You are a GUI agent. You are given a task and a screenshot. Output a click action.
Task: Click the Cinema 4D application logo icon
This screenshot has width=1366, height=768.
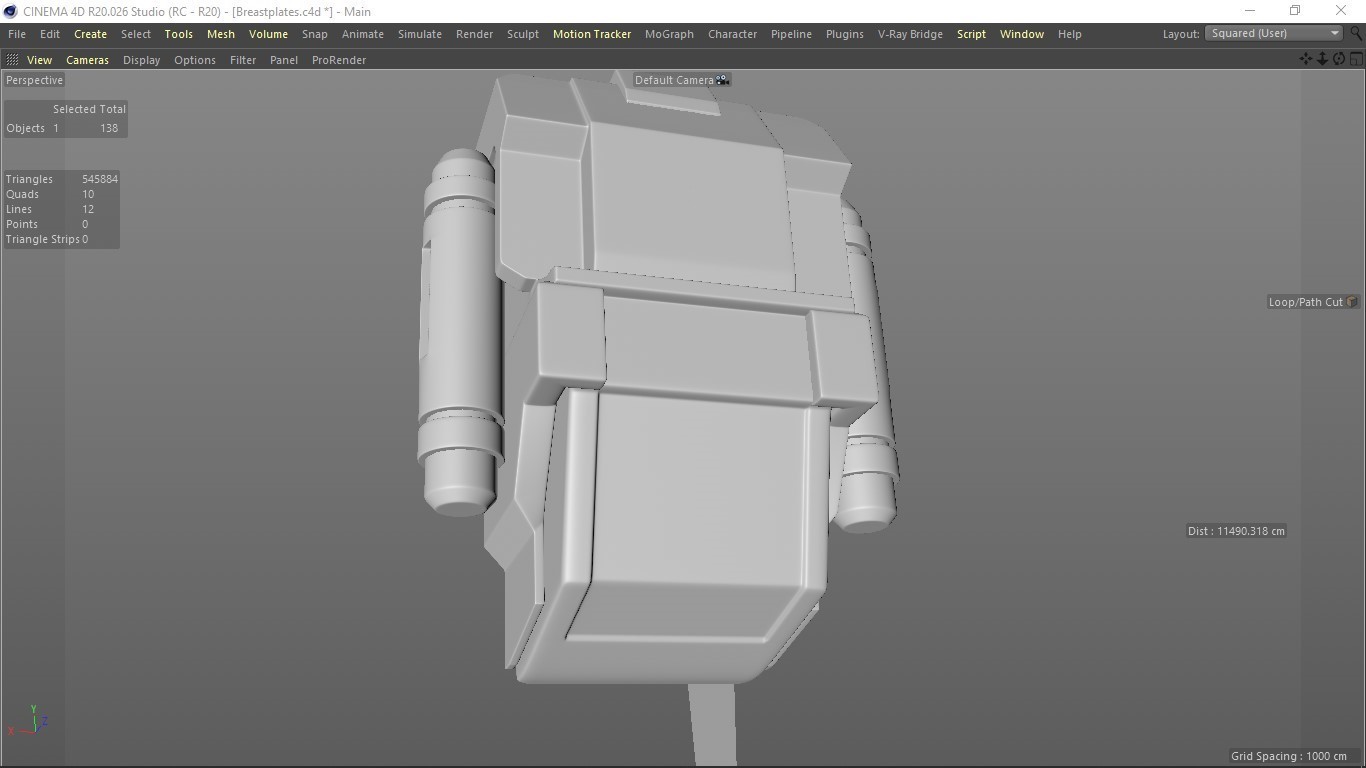tap(10, 11)
